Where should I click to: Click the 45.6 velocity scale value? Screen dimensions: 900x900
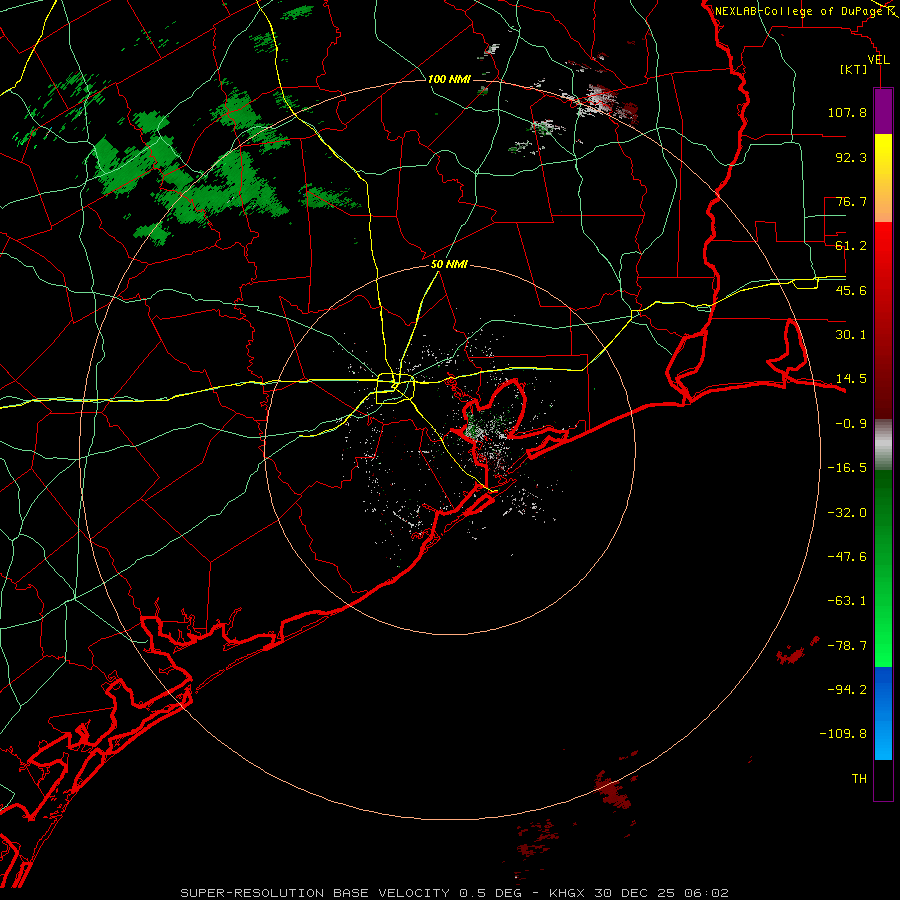[851, 290]
